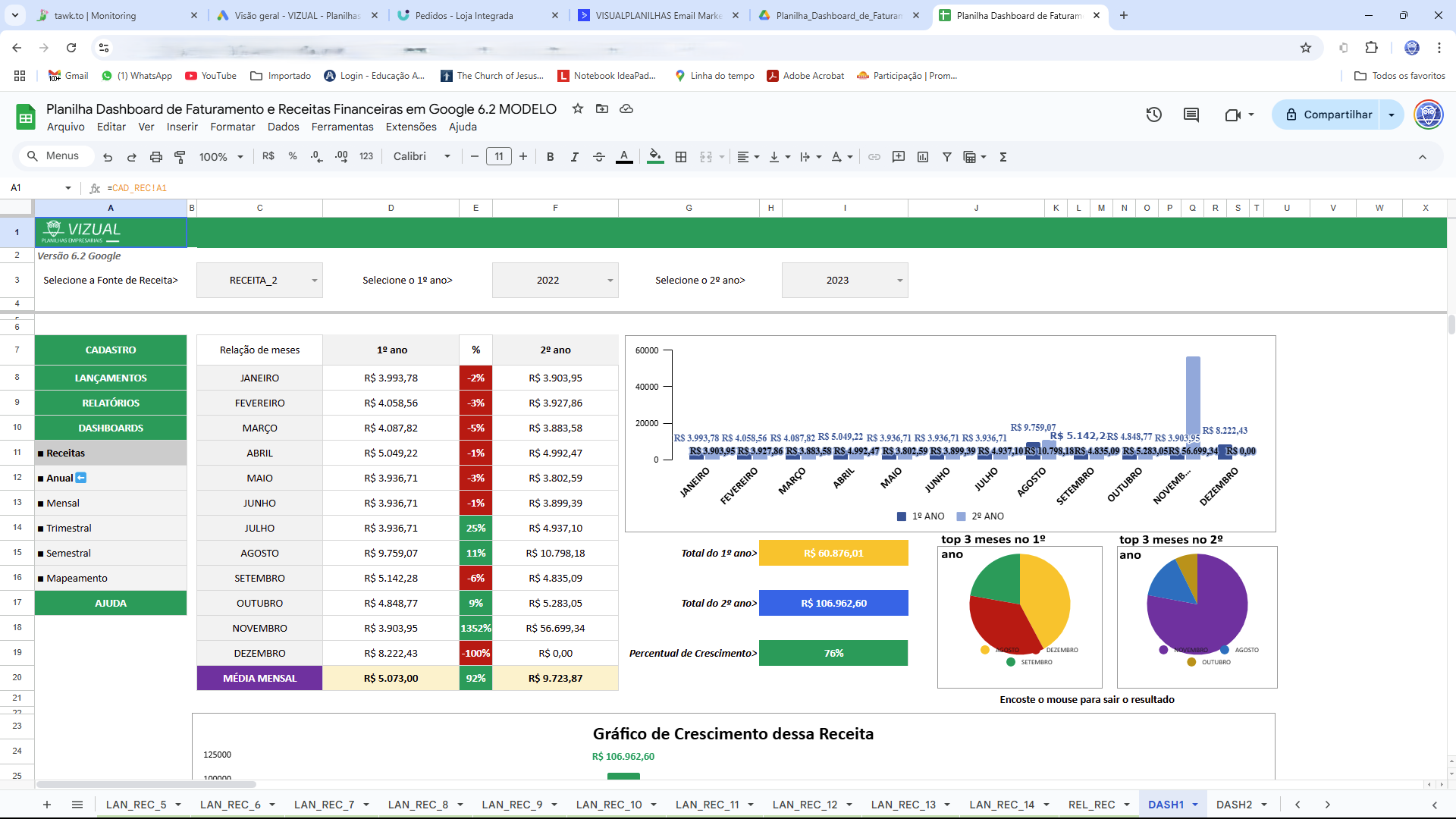Open version history clock icon
The height and width of the screenshot is (819, 1456).
pos(1153,115)
